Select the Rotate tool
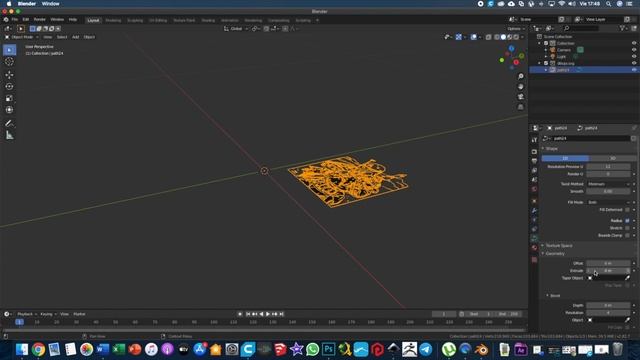This screenshot has height=360, width=640. [9, 87]
